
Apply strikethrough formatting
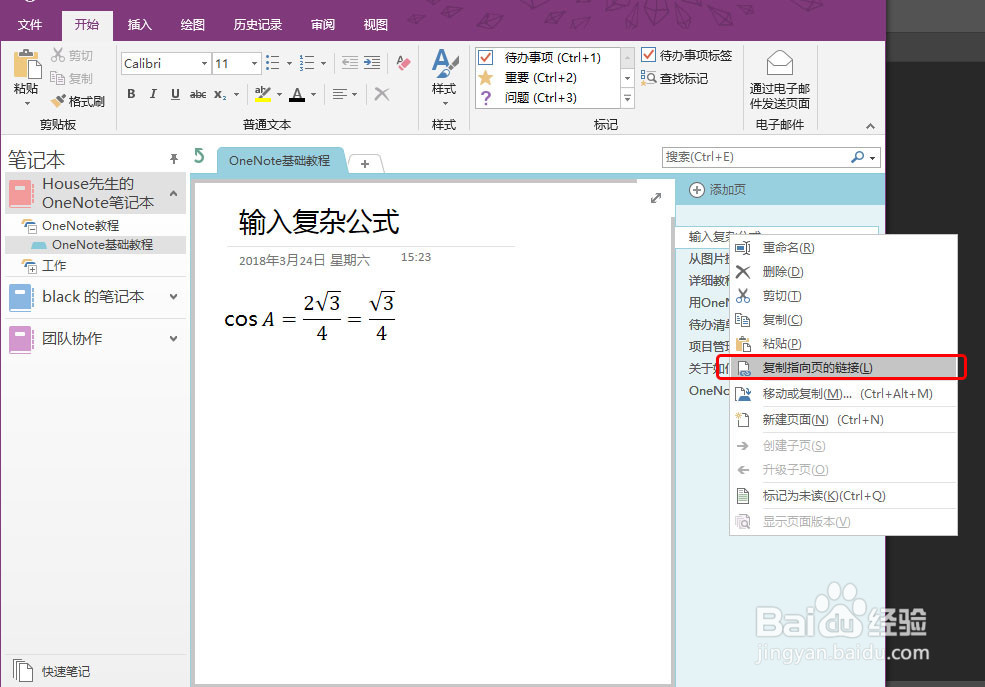[x=198, y=94]
